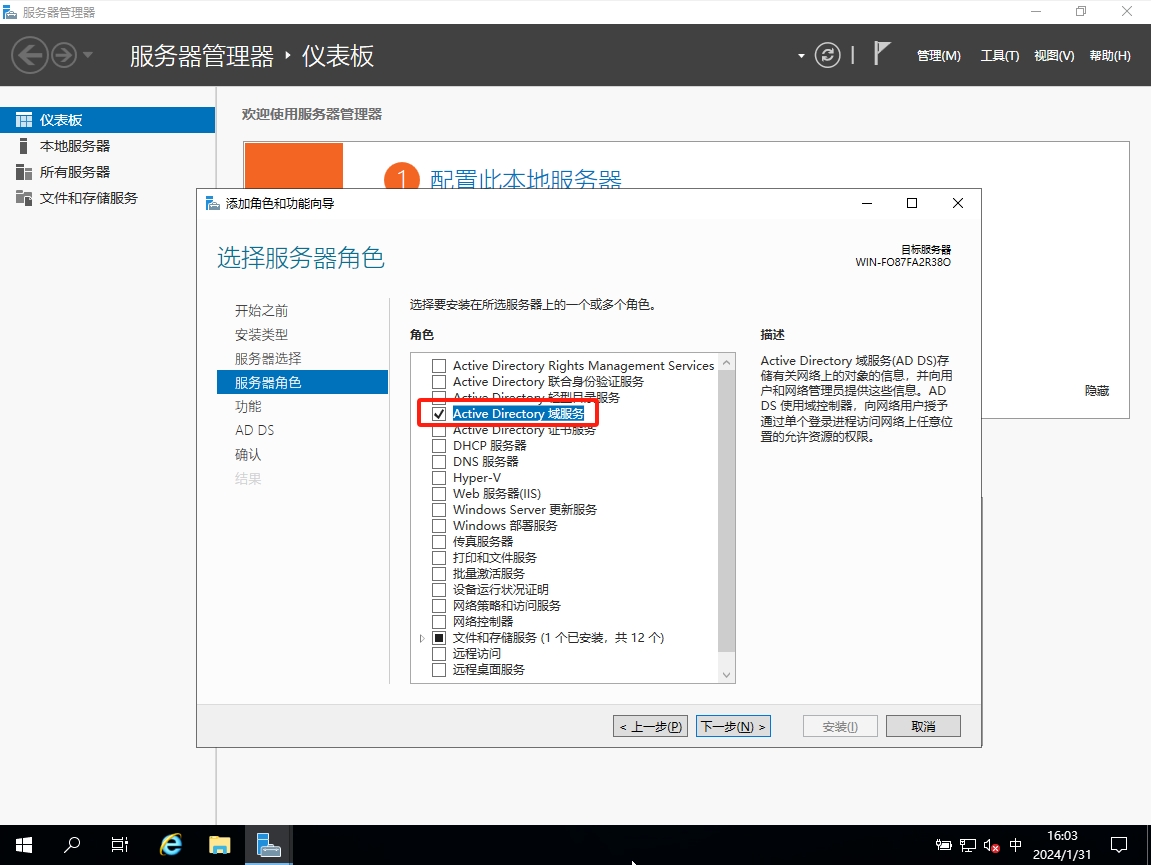Open Task View on the taskbar
Viewport: 1151px width, 865px height.
pos(120,845)
